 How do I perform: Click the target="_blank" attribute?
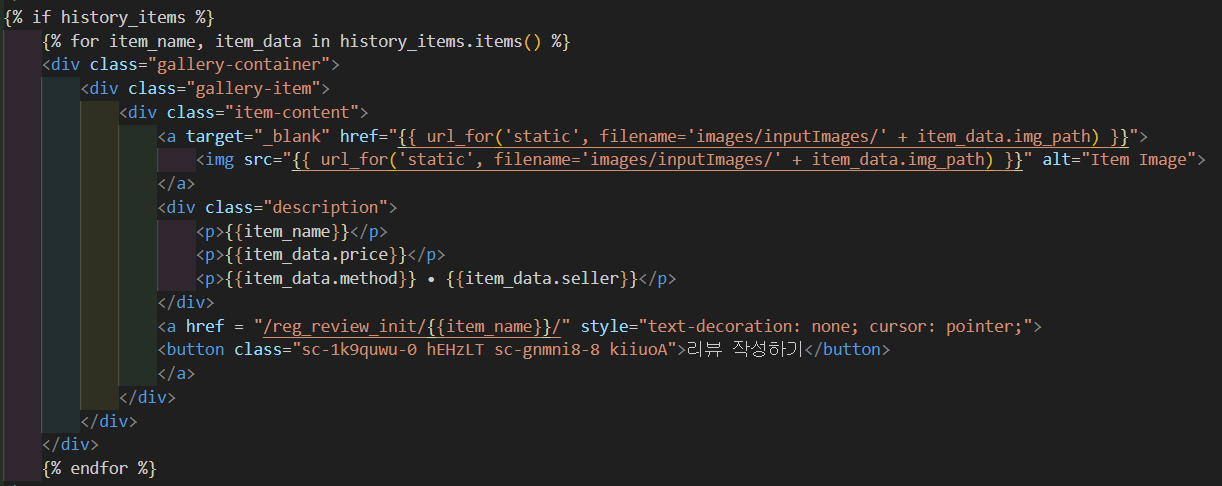coord(258,136)
